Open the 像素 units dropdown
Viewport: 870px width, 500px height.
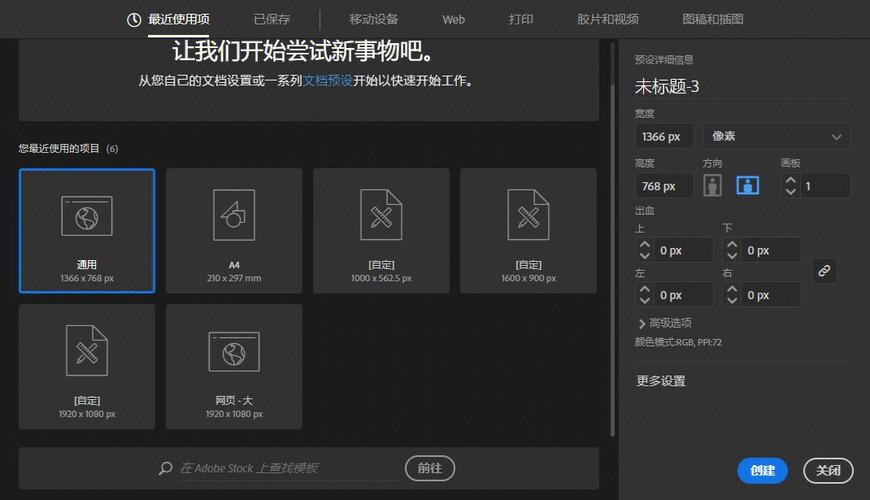[x=776, y=137]
